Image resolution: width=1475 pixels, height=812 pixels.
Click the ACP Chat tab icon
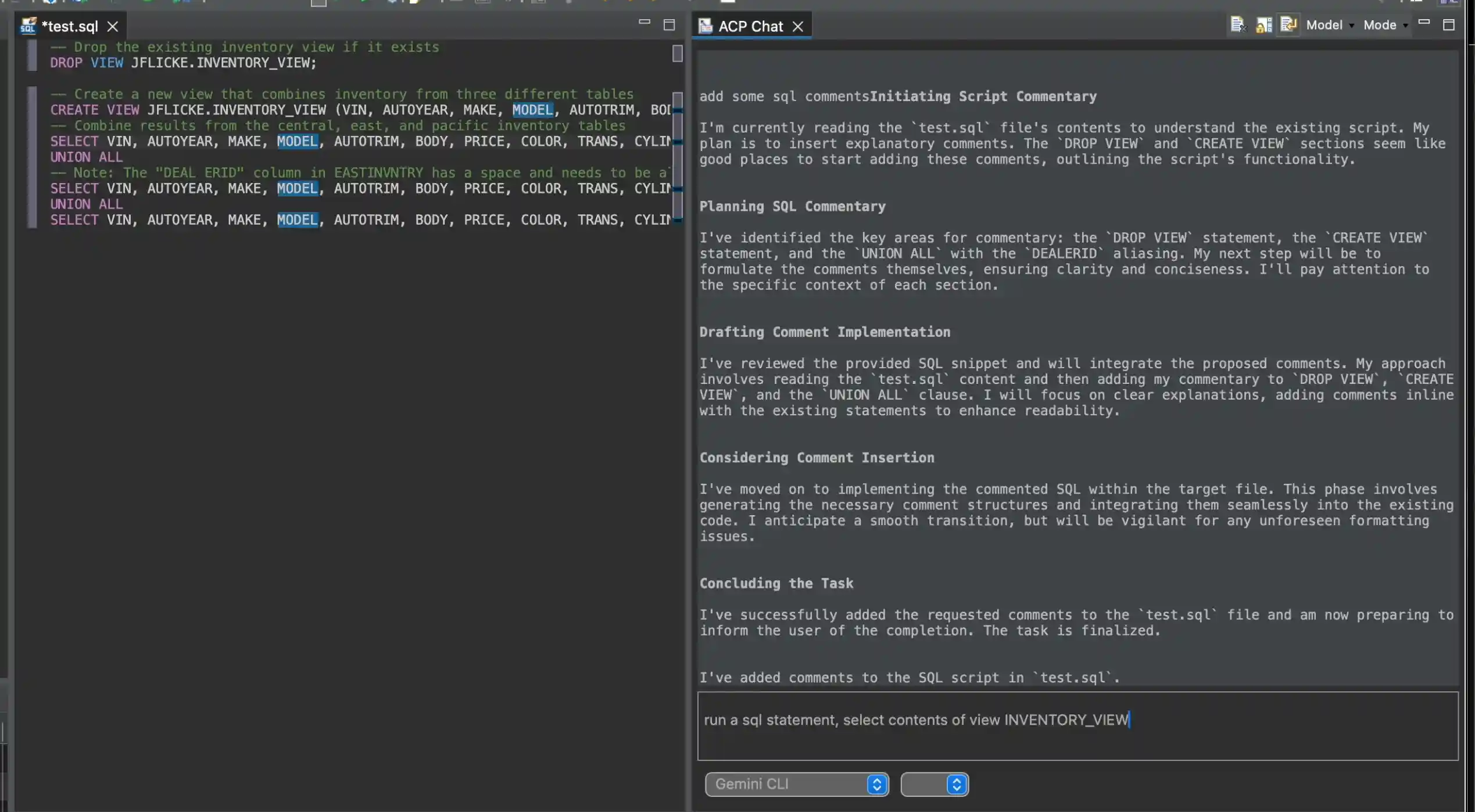coord(705,26)
